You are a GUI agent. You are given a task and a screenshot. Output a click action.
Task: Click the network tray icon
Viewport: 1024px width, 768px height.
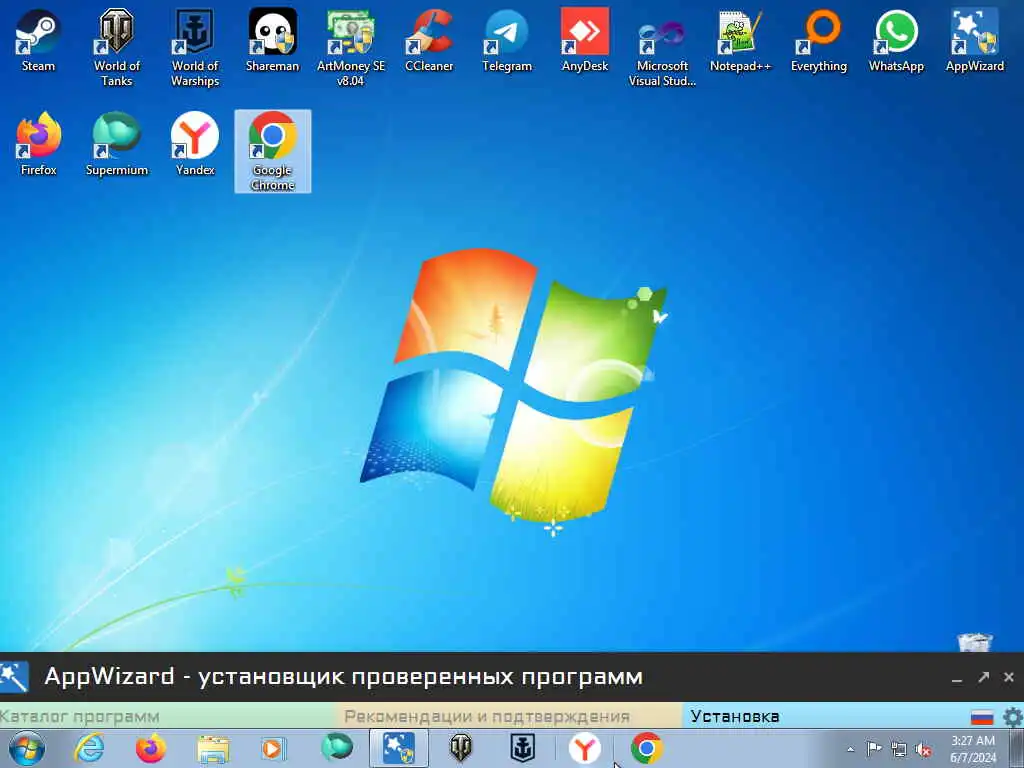coord(899,748)
